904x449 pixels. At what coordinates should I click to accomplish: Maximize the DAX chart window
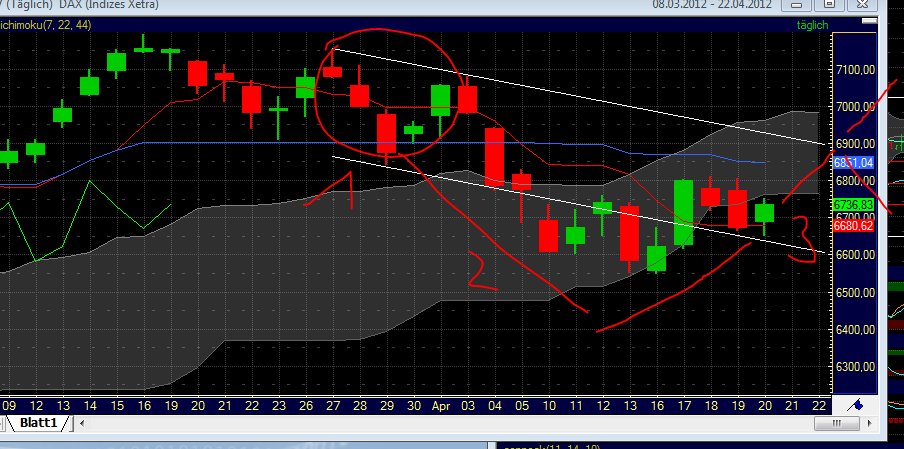(x=830, y=4)
